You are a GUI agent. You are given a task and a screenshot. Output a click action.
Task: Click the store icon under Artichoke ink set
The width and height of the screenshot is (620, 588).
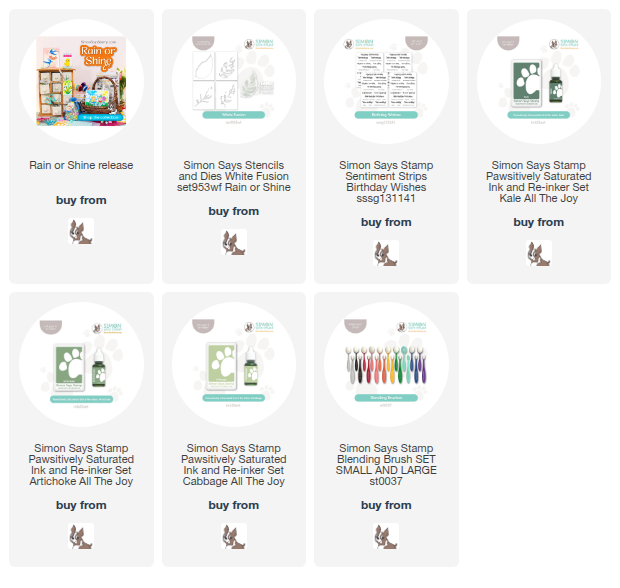click(81, 536)
